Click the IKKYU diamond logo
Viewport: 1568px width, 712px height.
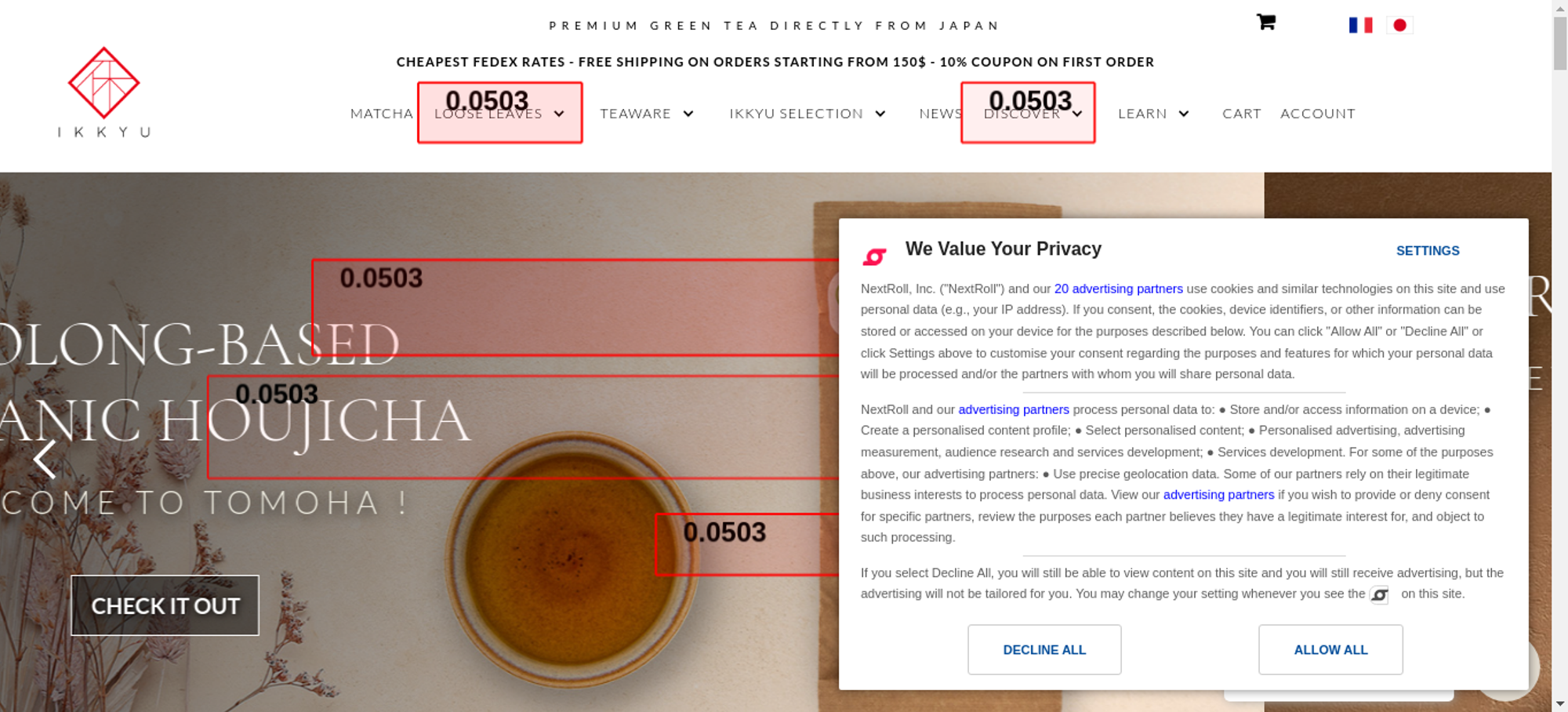104,83
